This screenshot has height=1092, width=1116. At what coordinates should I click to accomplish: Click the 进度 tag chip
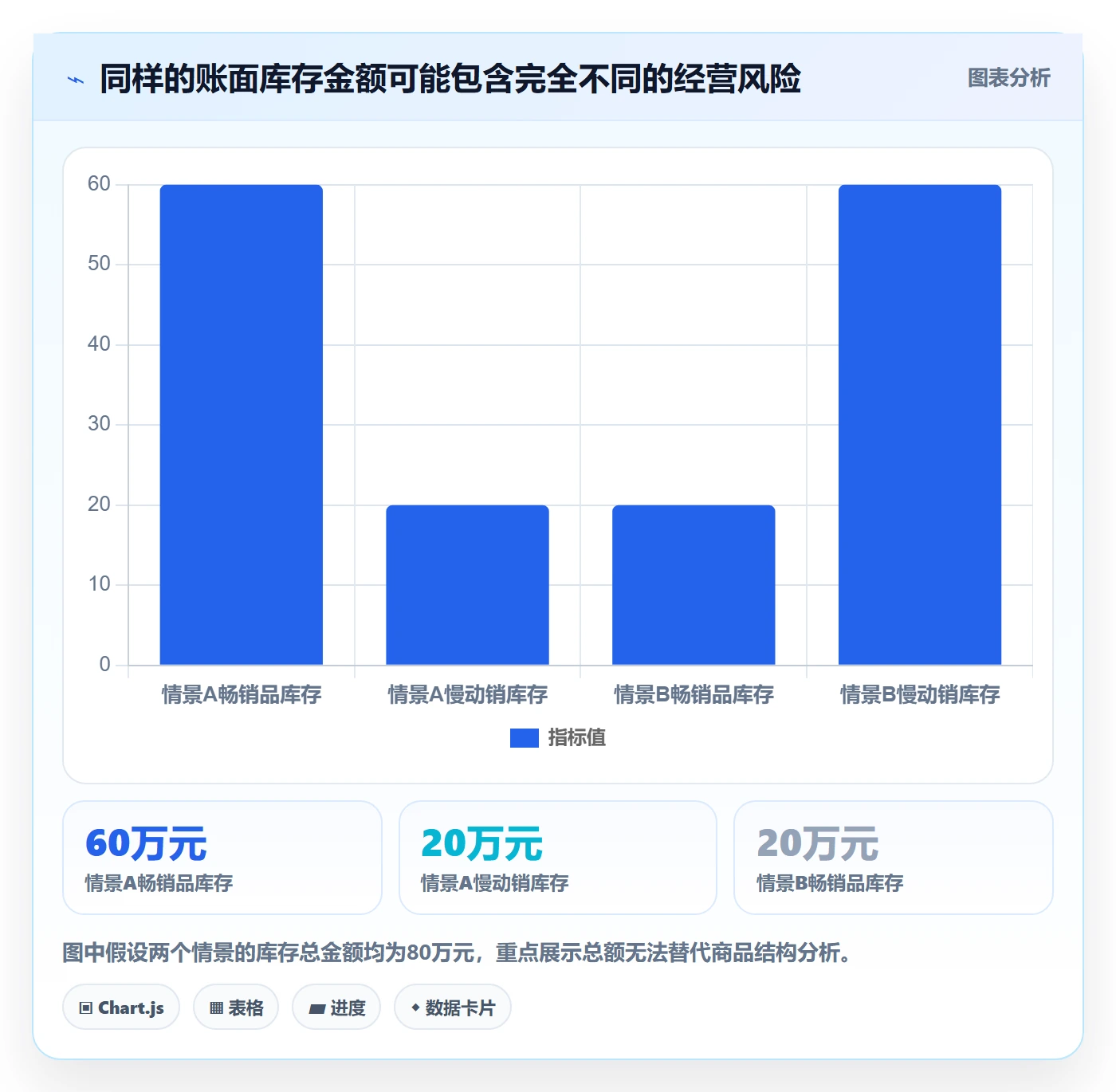[336, 1008]
